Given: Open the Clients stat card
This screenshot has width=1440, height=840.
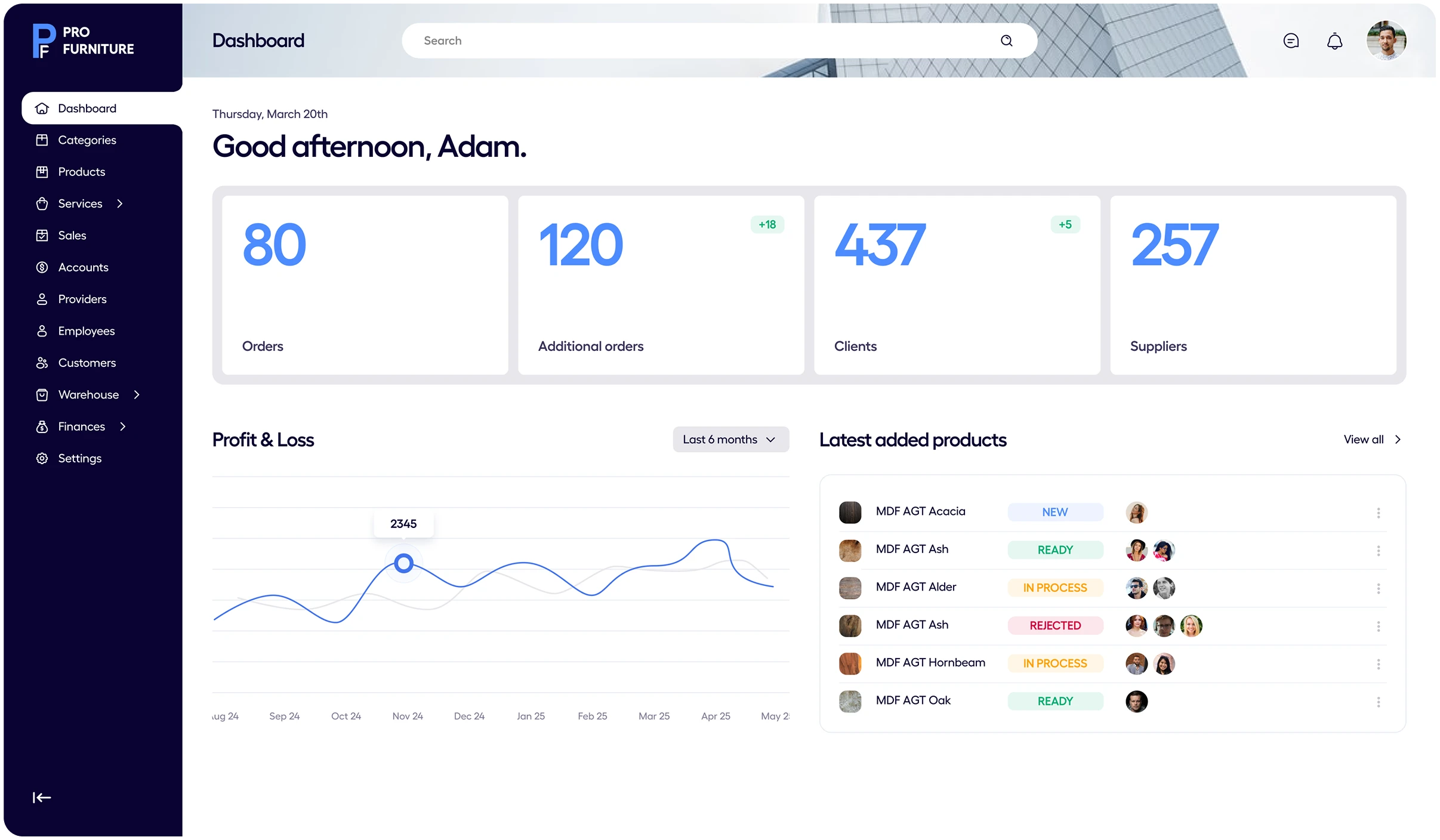Looking at the screenshot, I should pyautogui.click(x=957, y=285).
